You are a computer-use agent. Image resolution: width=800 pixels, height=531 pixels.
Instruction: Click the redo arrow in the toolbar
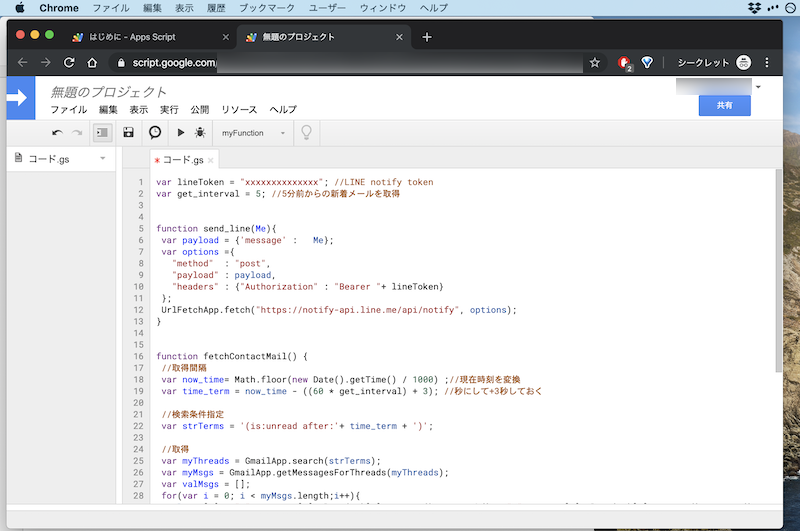(x=77, y=132)
